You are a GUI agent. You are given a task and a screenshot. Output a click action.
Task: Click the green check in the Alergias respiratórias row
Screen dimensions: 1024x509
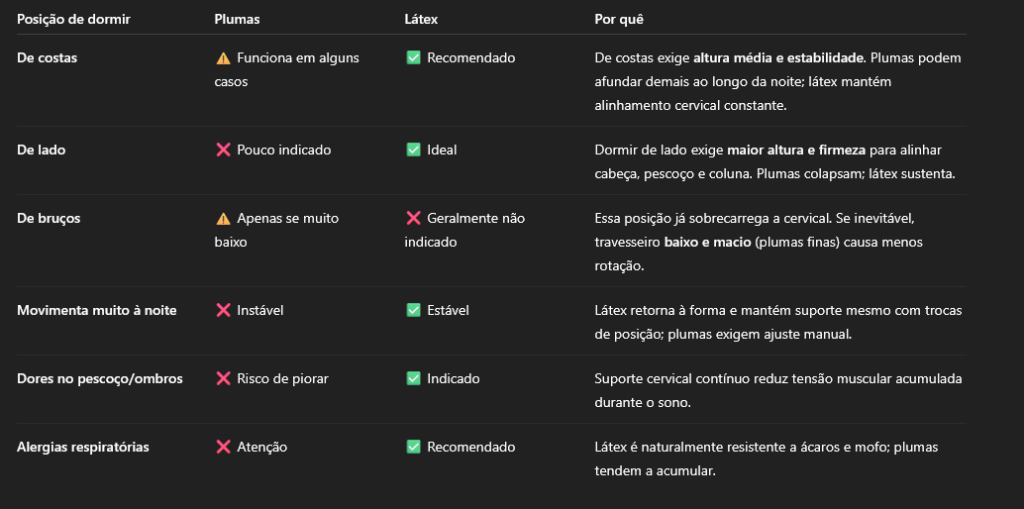pyautogui.click(x=413, y=447)
